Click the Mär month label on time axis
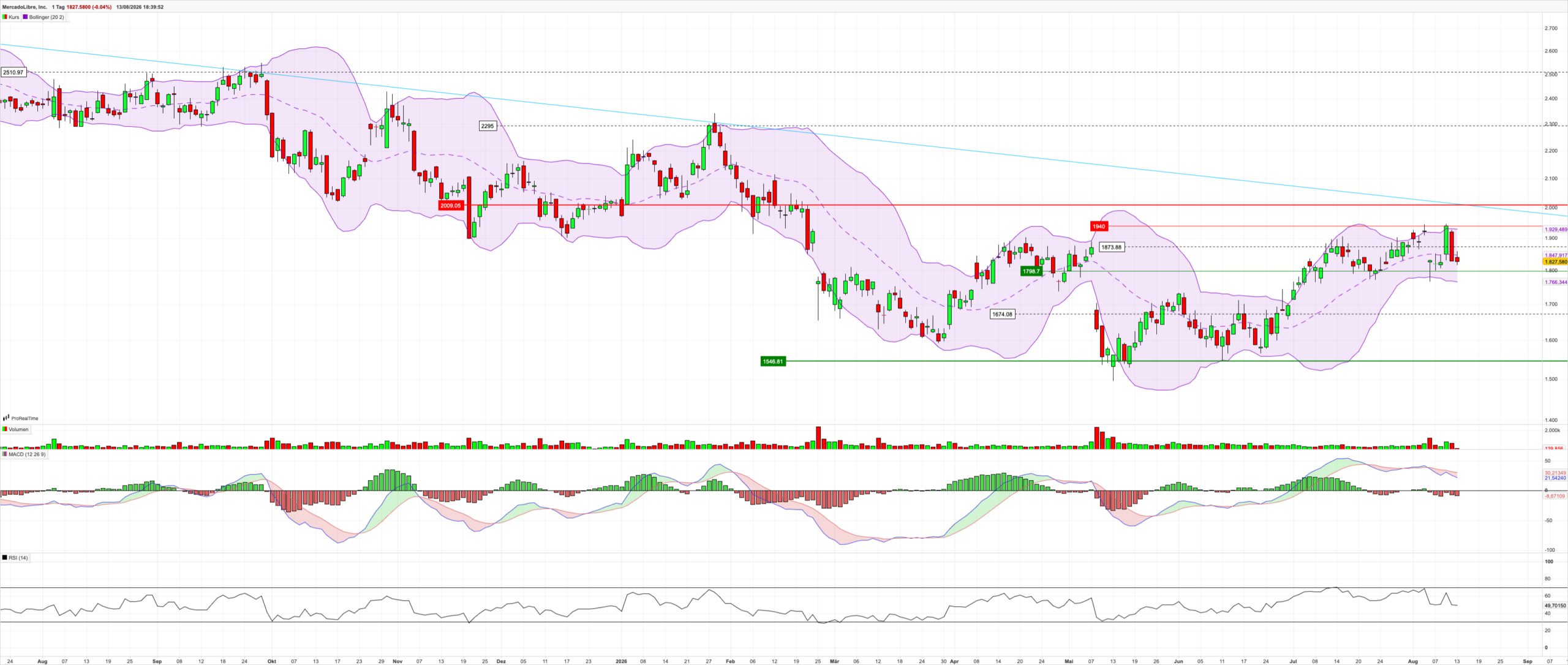 tap(834, 661)
